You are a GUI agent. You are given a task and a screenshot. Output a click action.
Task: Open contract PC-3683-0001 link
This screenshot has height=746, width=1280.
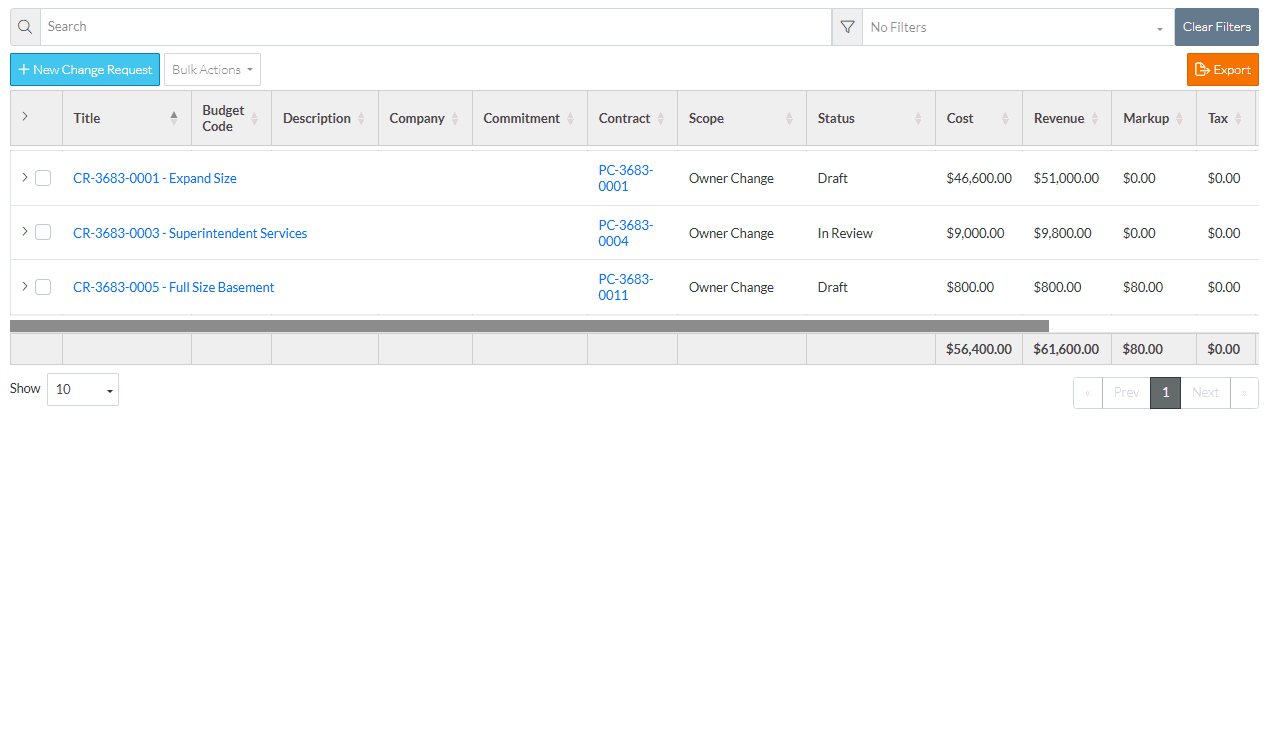tap(626, 178)
